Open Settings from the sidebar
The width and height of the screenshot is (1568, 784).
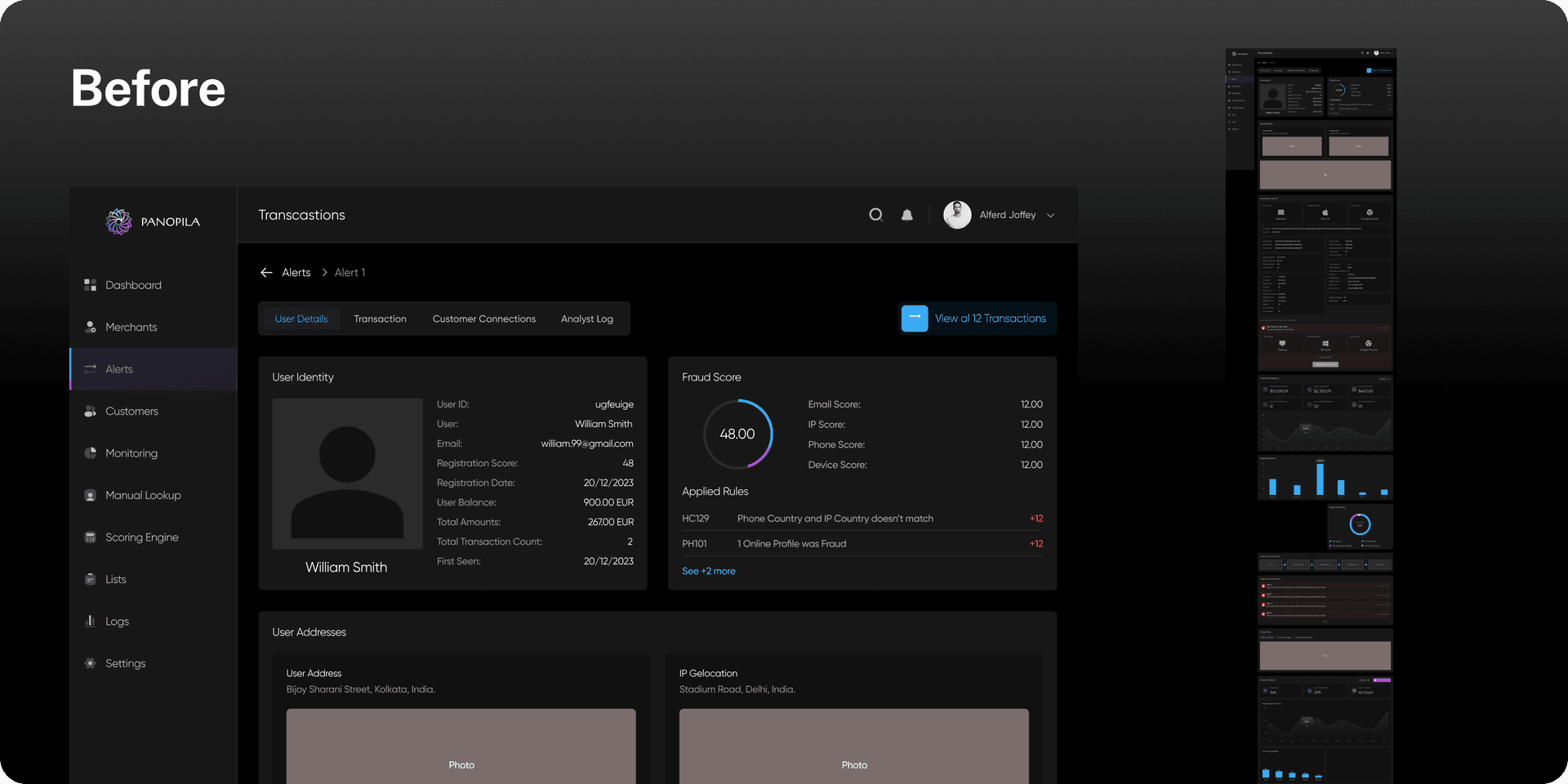tap(125, 663)
